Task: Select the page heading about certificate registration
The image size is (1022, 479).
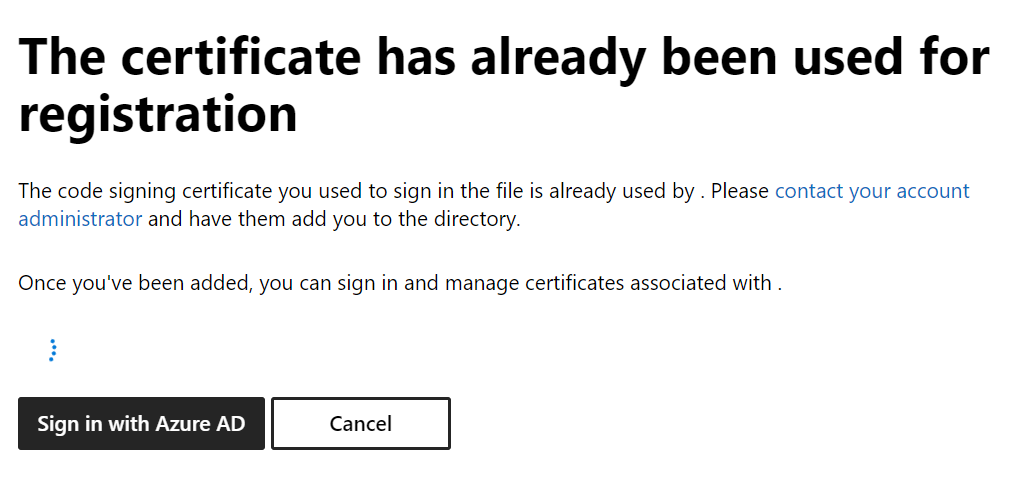Action: tap(504, 85)
